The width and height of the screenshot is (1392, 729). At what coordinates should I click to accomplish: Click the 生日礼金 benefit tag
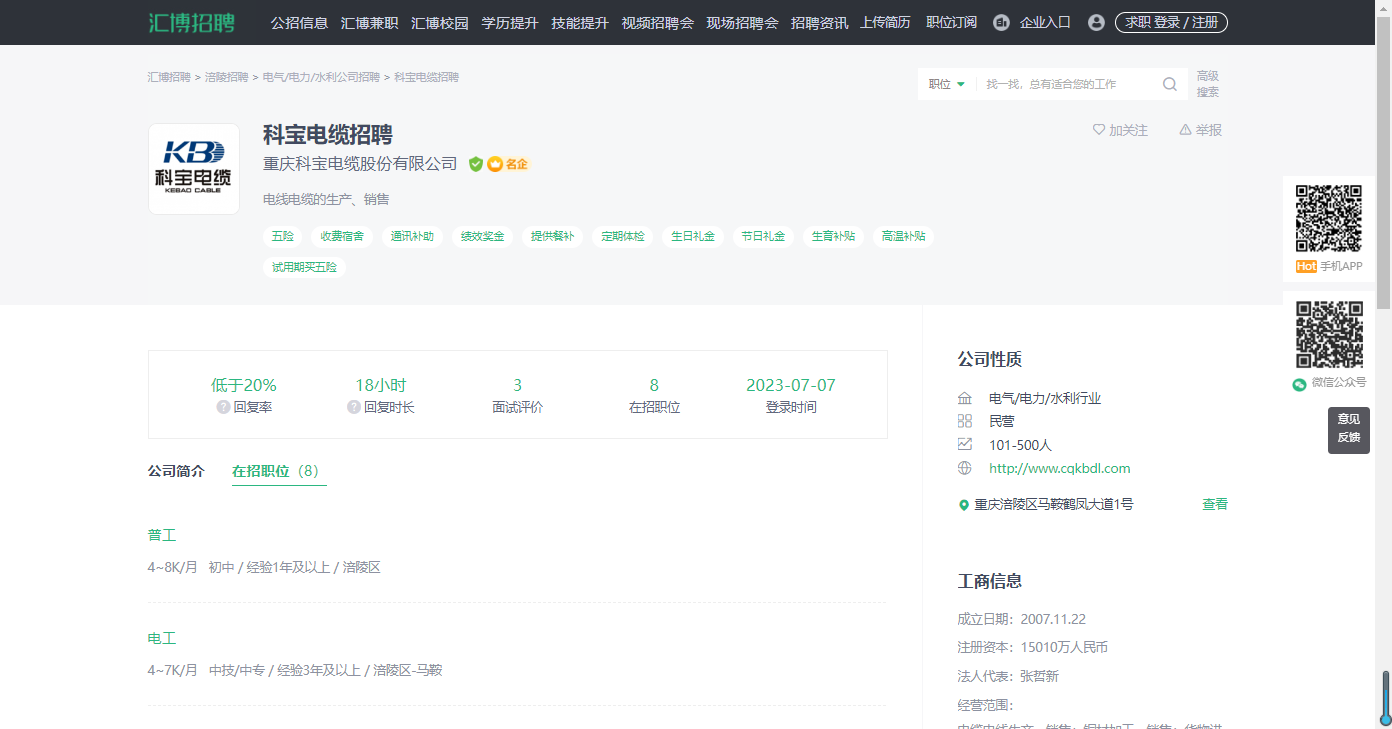click(693, 237)
